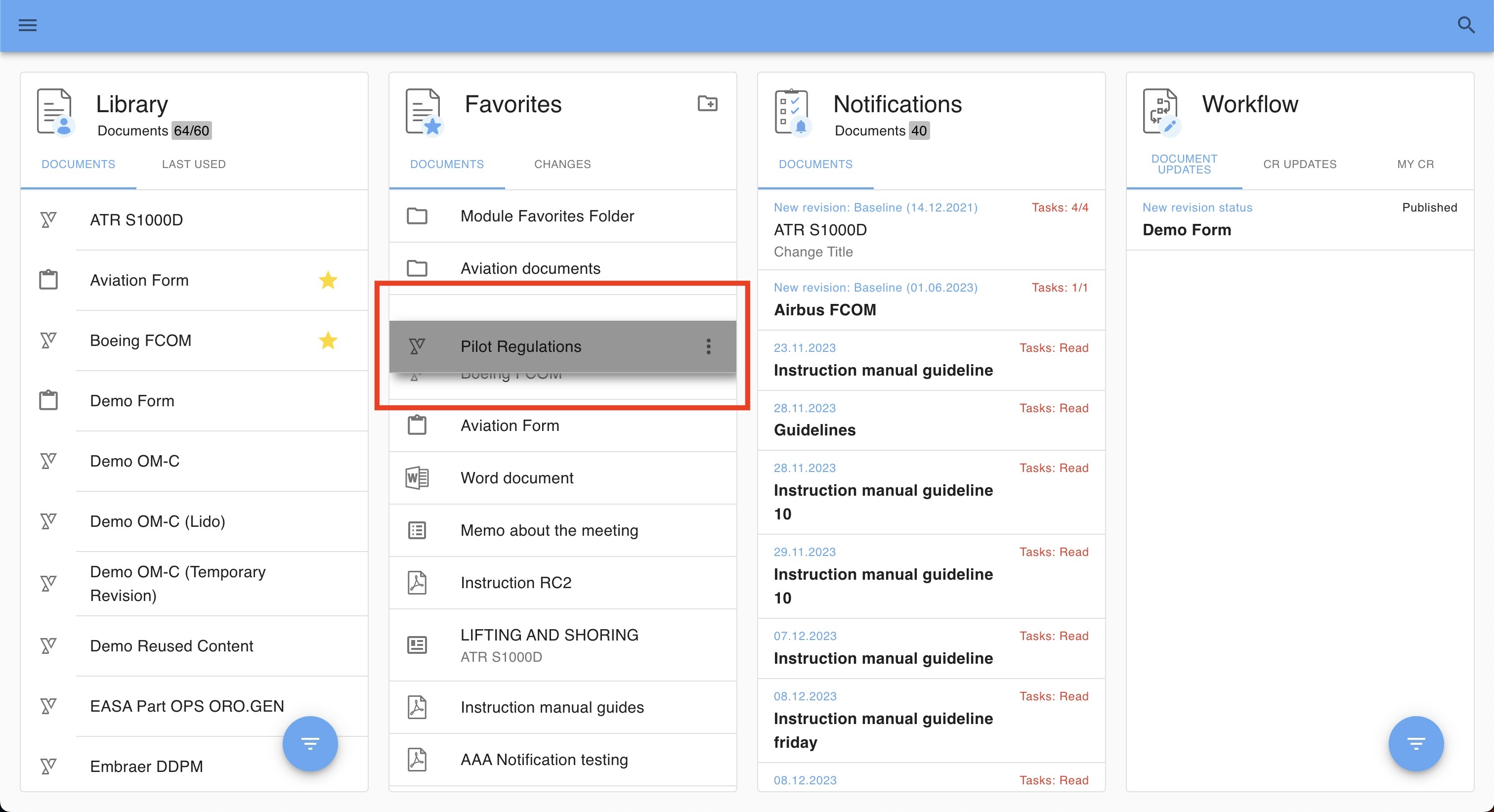
Task: Switch to the Last Used tab
Action: pyautogui.click(x=194, y=164)
